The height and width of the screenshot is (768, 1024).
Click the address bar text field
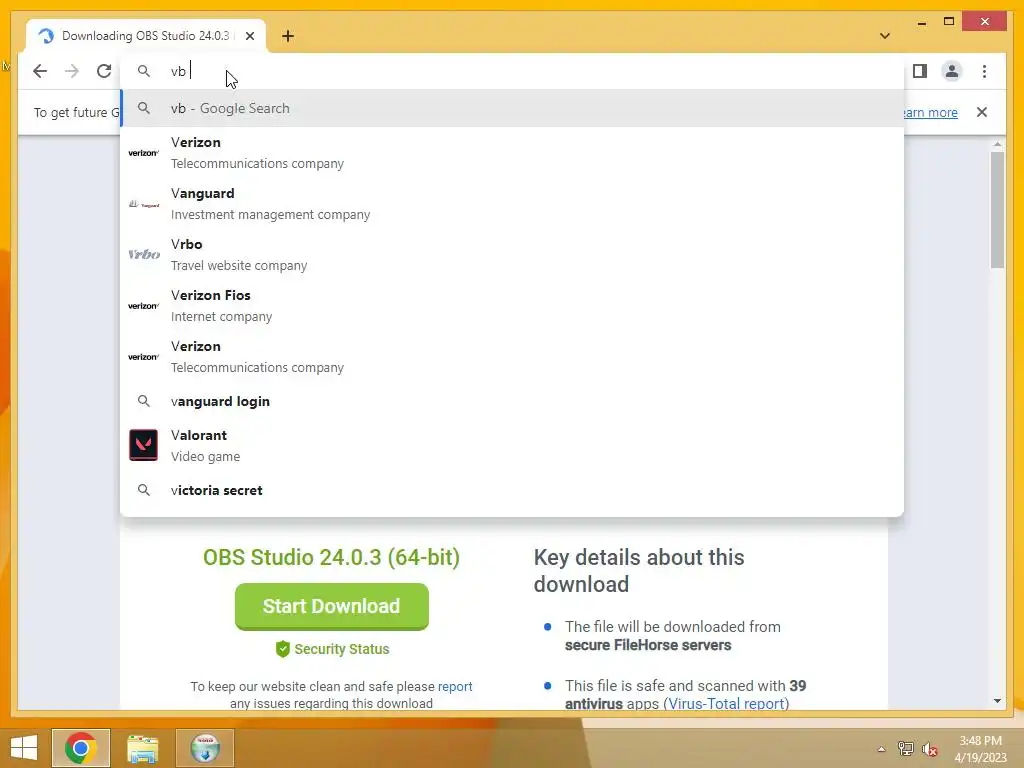tap(512, 71)
